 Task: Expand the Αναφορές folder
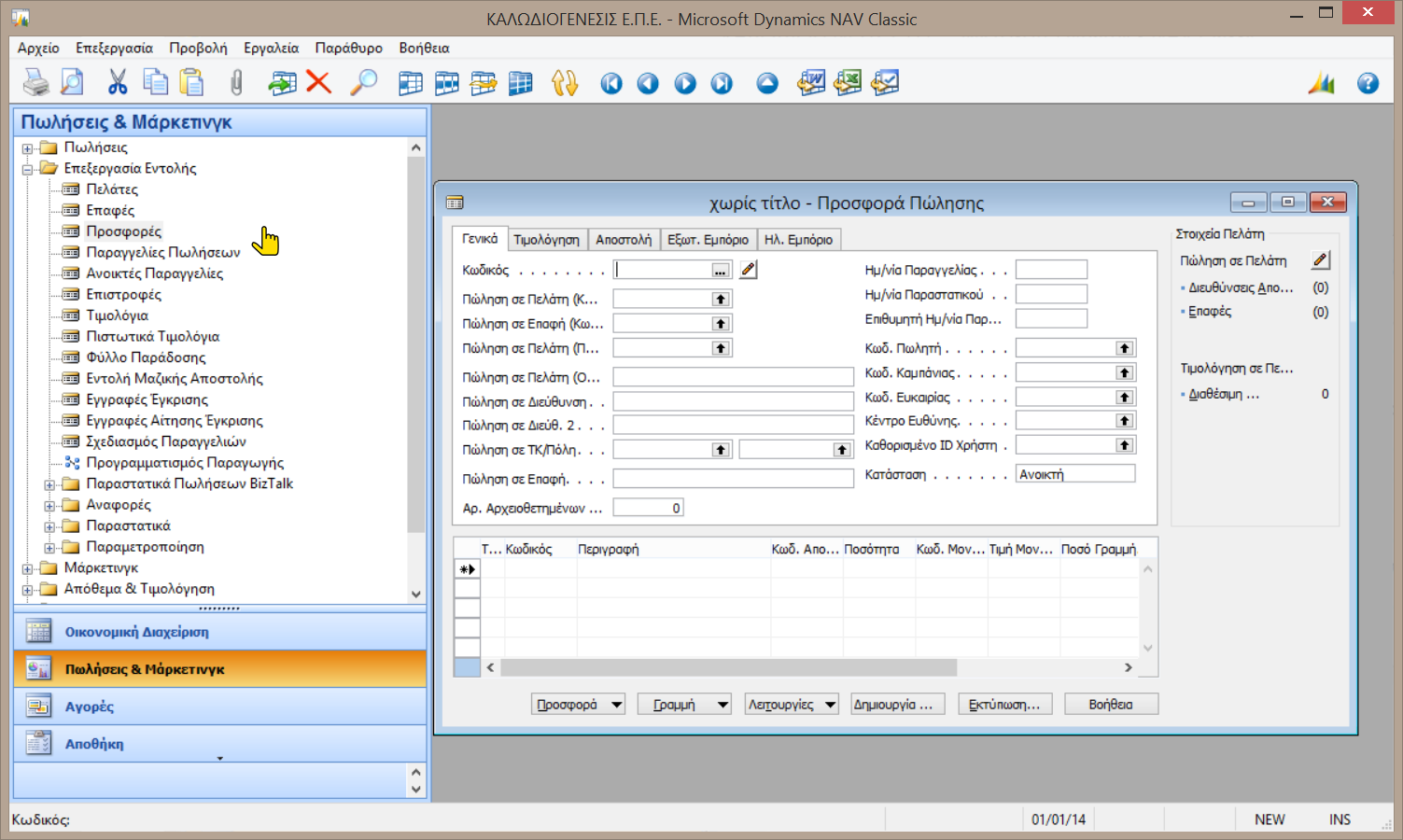[x=50, y=506]
